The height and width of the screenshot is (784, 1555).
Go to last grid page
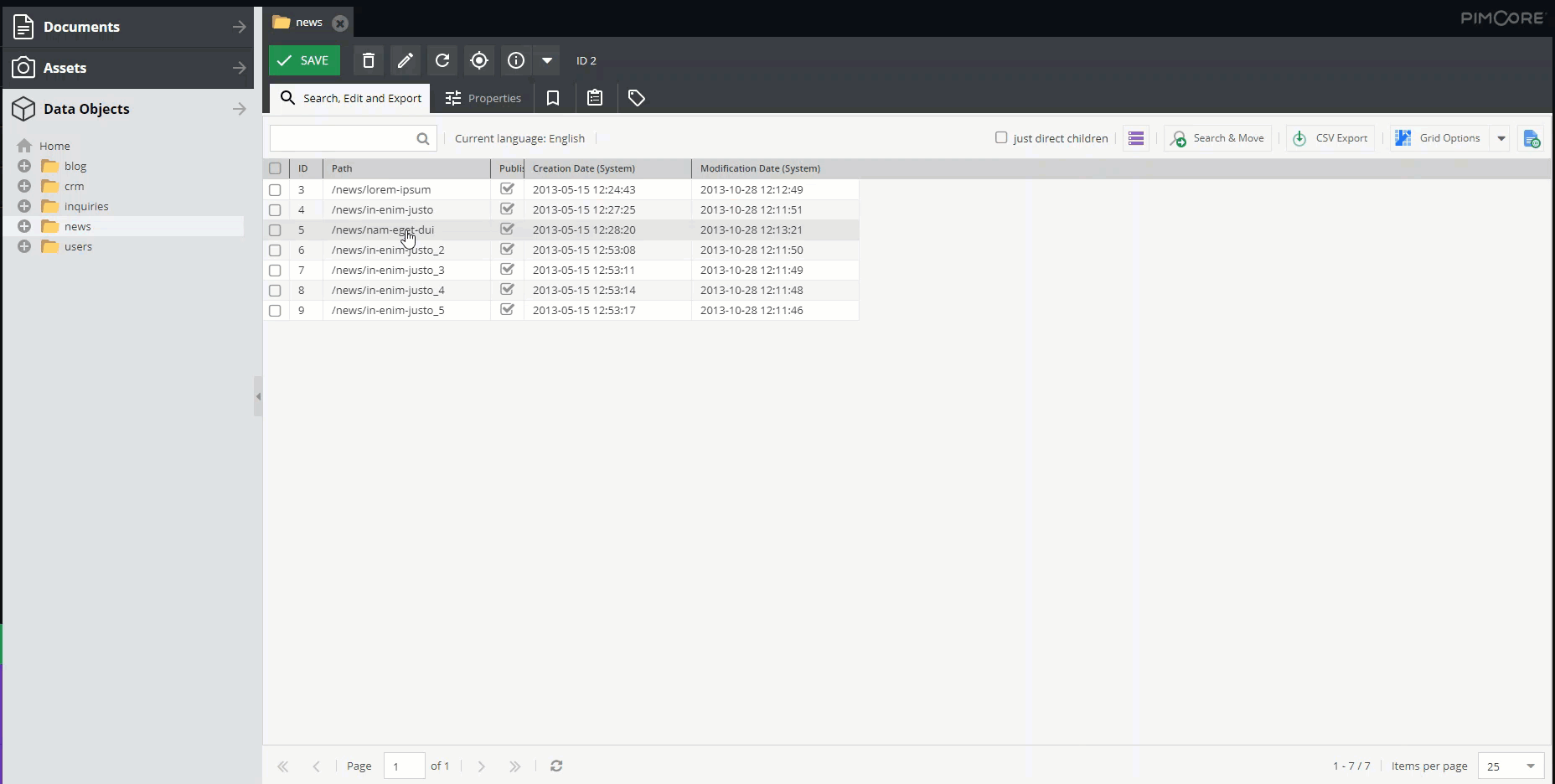514,766
